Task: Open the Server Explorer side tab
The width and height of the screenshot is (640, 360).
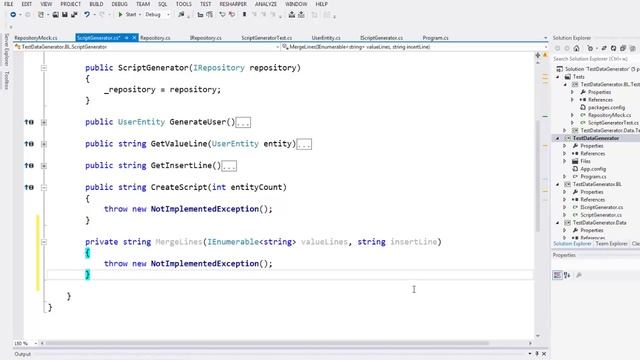Action: click(6, 50)
